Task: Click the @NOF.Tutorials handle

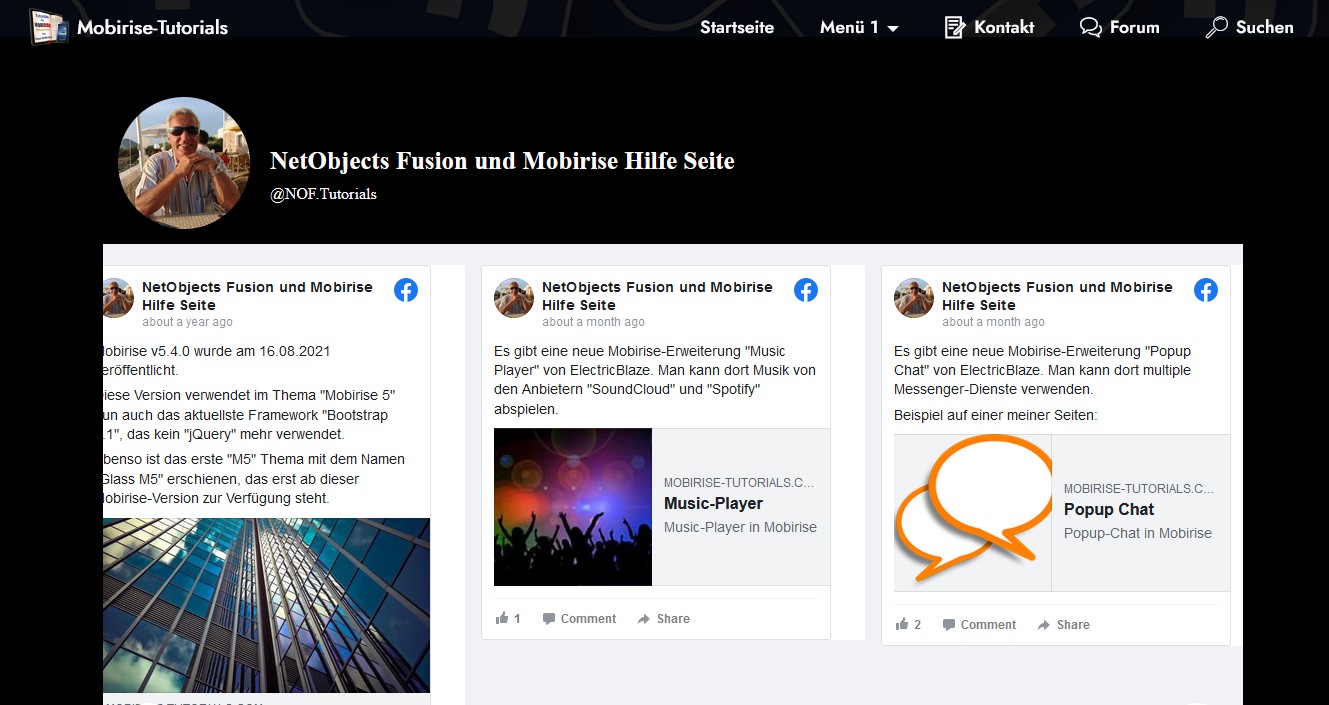Action: tap(323, 194)
